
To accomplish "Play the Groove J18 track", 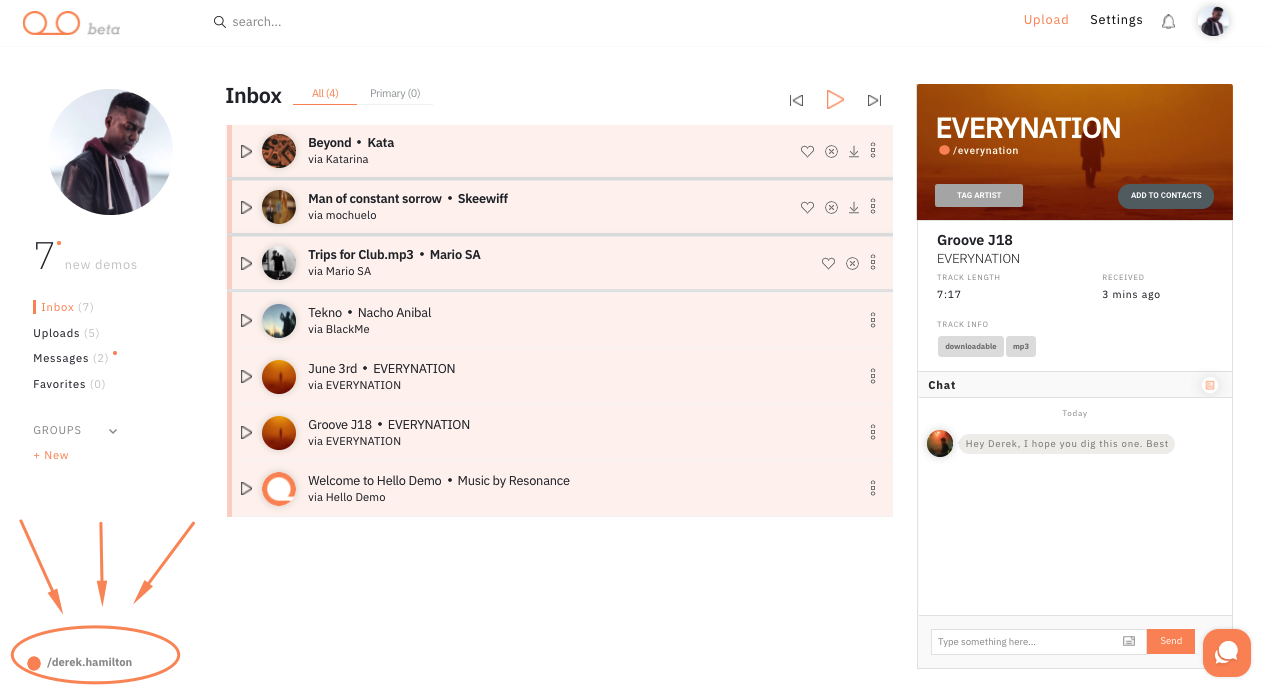I will click(246, 433).
